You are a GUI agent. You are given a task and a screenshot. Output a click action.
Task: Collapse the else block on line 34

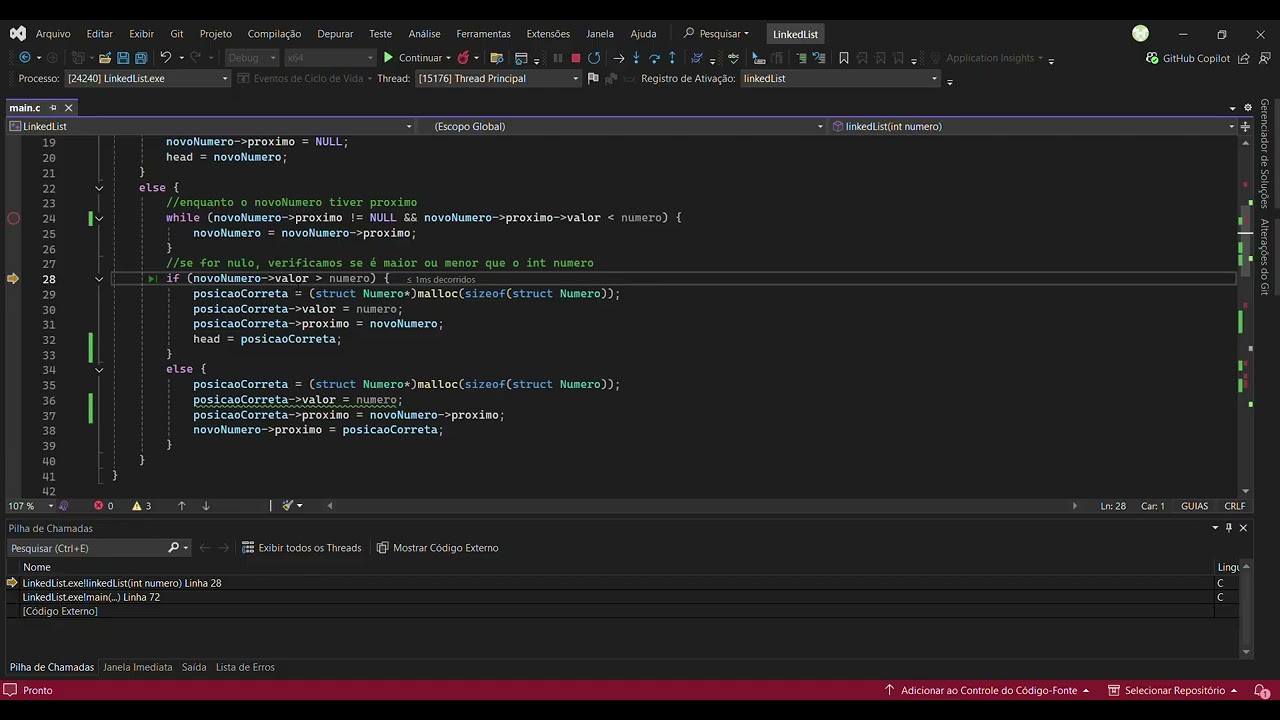(x=99, y=369)
